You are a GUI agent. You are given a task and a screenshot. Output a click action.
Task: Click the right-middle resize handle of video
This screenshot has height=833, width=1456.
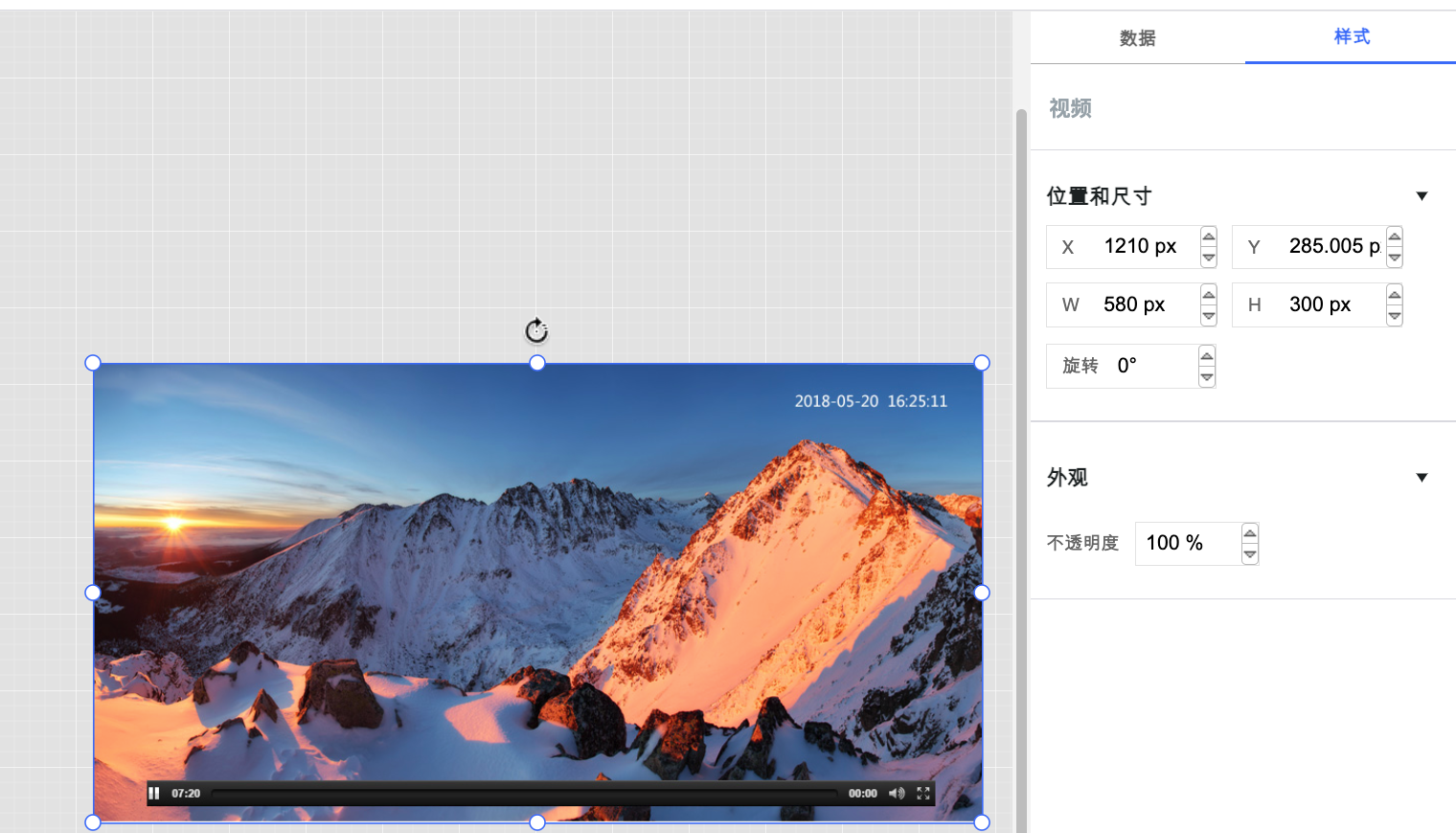982,593
